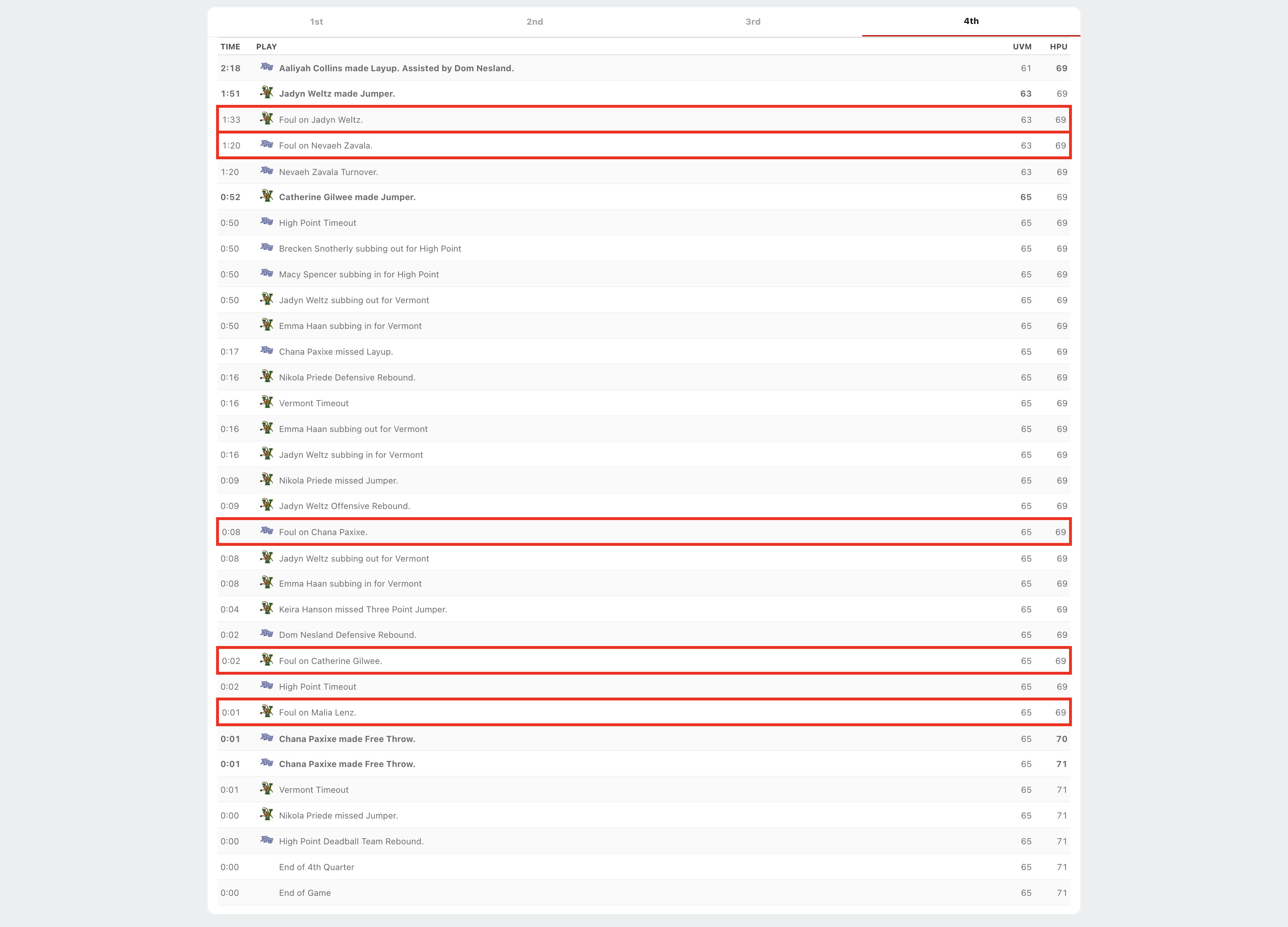This screenshot has width=1288, height=927.
Task: Switch to the 1st quarter tab
Action: point(316,21)
